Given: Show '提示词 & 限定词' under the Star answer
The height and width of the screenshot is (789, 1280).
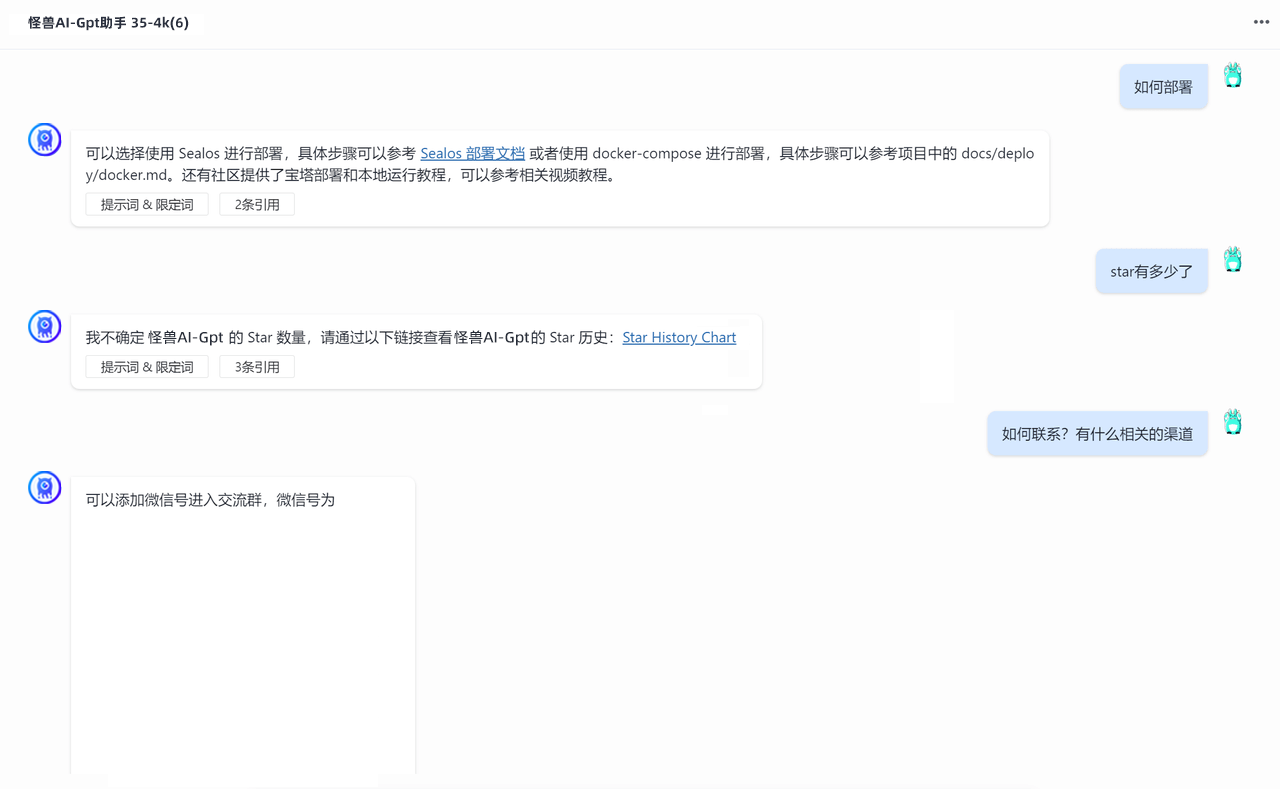Looking at the screenshot, I should tap(147, 367).
